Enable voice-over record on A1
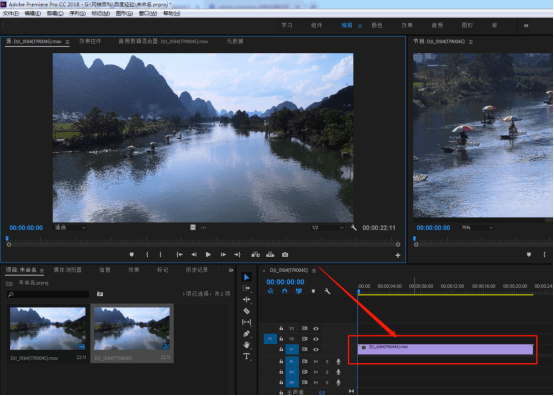The image size is (554, 396). [338, 361]
